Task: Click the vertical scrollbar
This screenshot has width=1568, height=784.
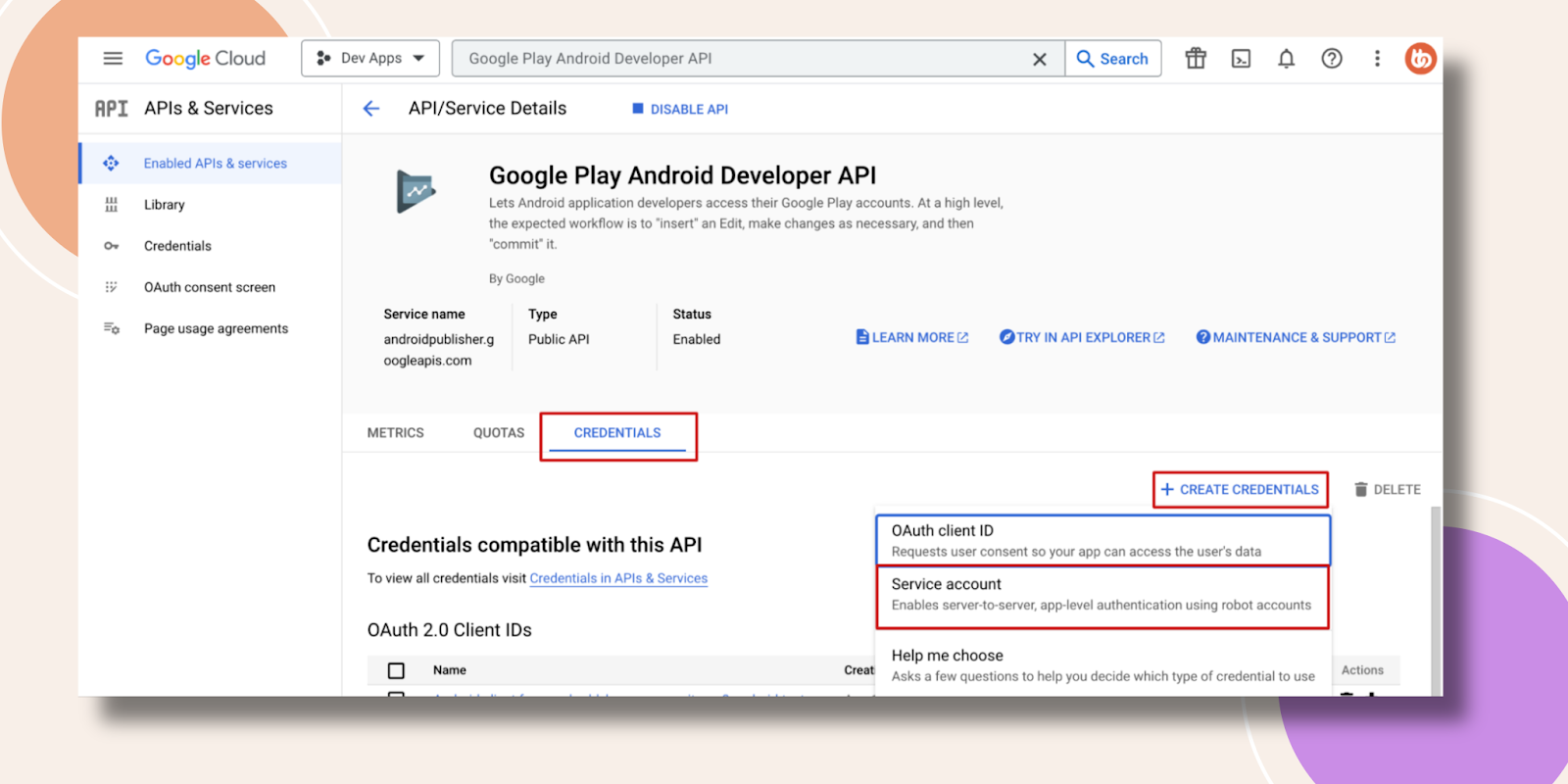Action: [1435, 601]
